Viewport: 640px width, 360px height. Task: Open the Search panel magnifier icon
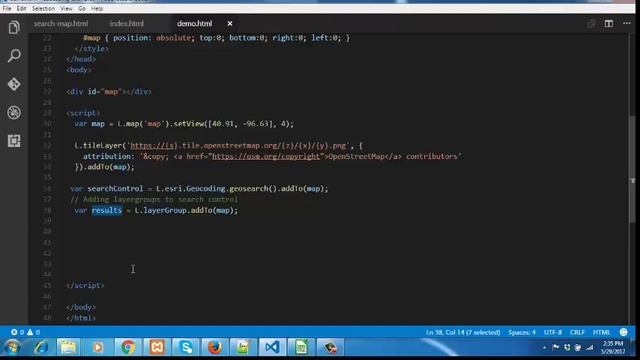pyautogui.click(x=14, y=56)
